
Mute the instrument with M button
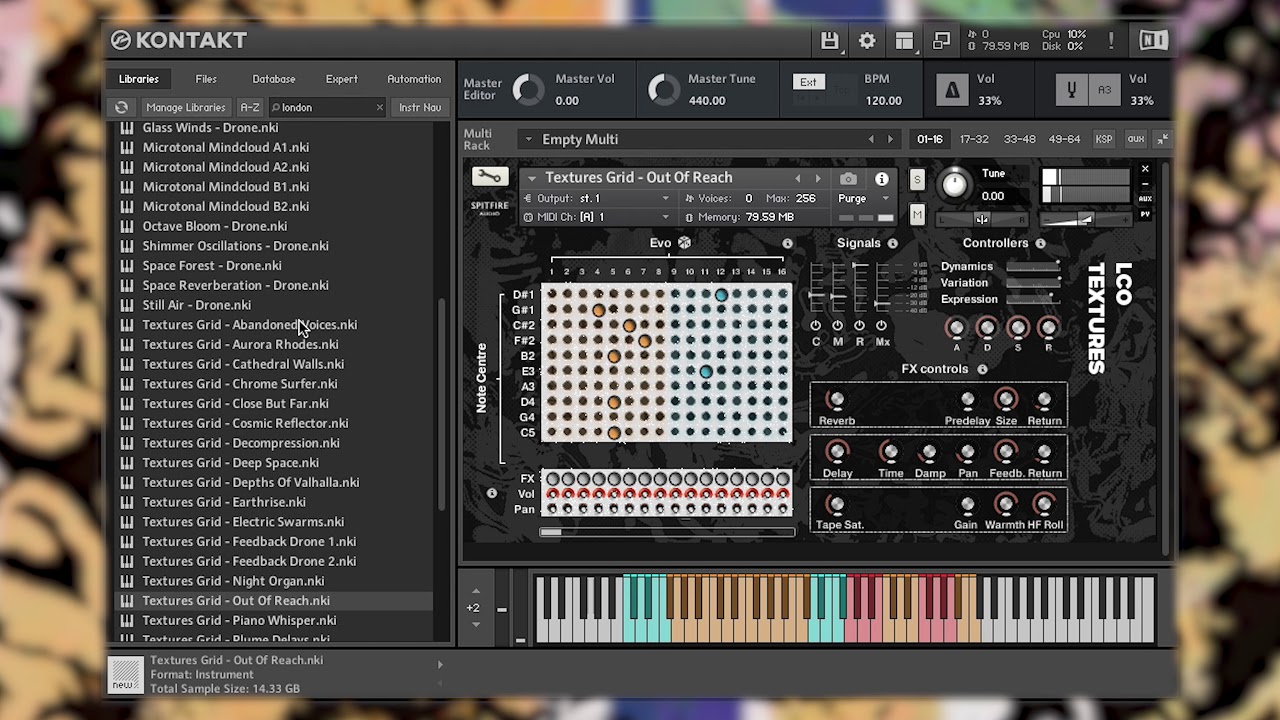[917, 215]
